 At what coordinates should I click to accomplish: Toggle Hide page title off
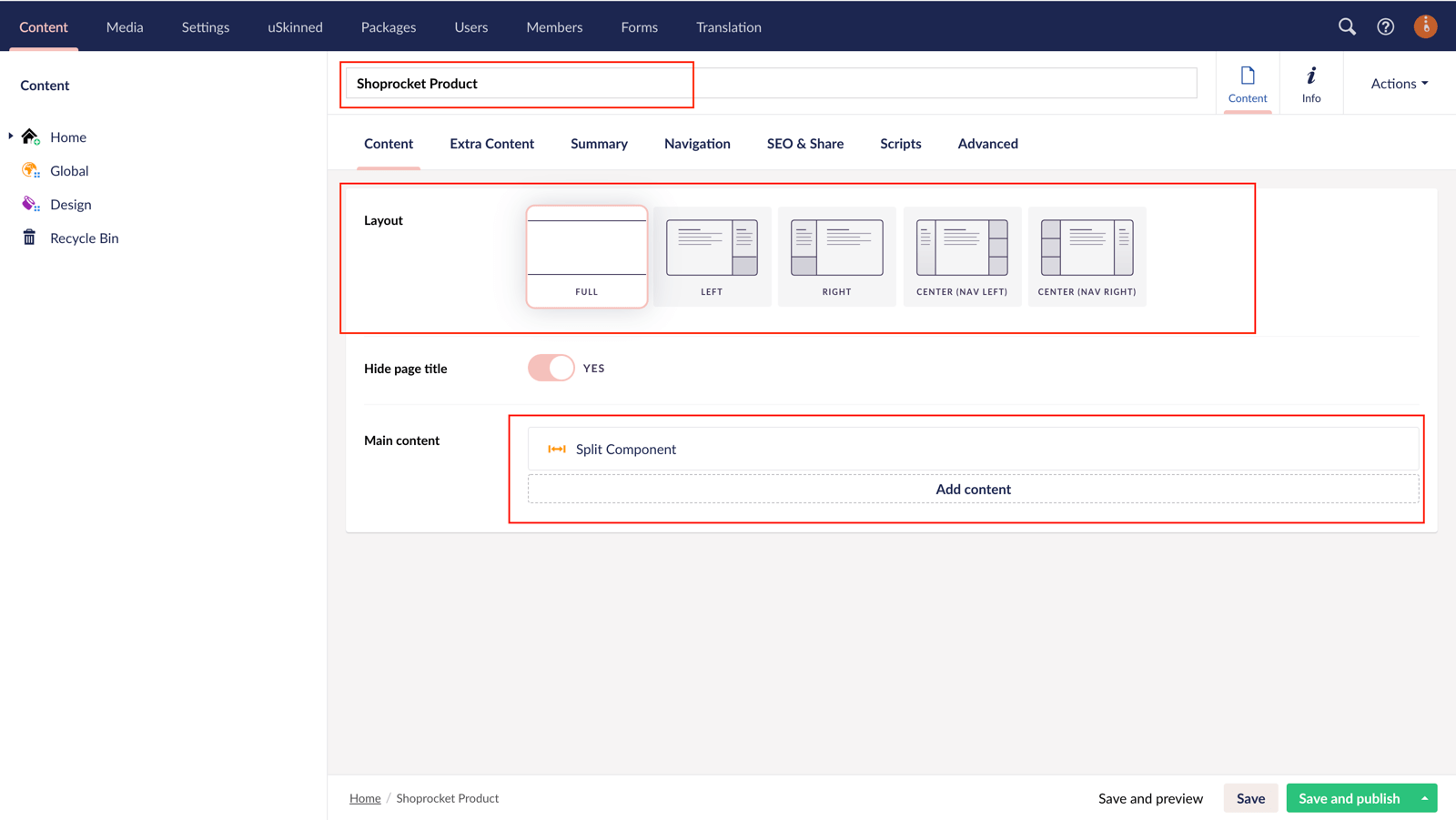tap(551, 368)
